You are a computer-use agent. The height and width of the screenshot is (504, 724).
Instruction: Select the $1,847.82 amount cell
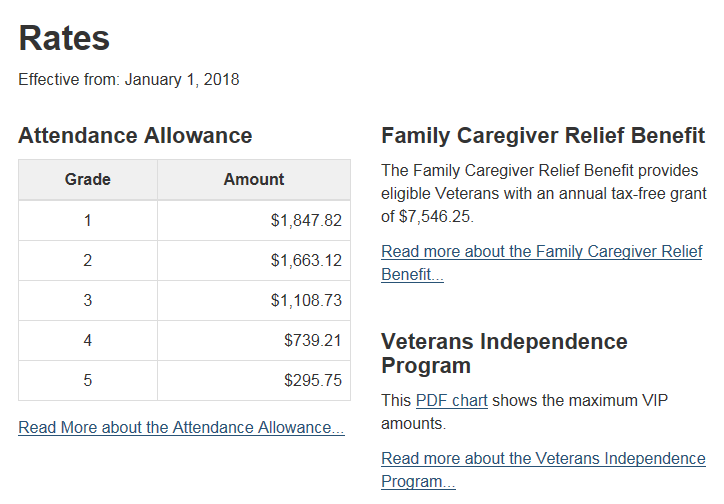point(254,221)
